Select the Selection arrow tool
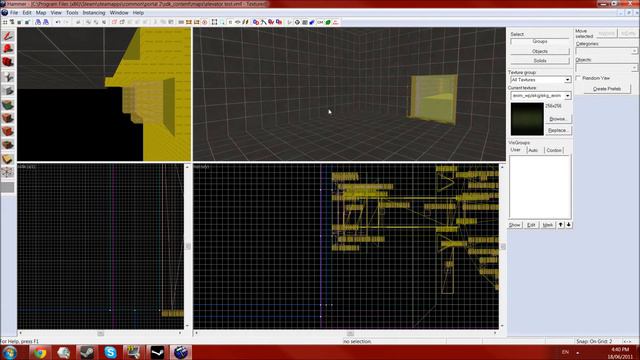Viewport: 640px width, 360px height. point(8,36)
